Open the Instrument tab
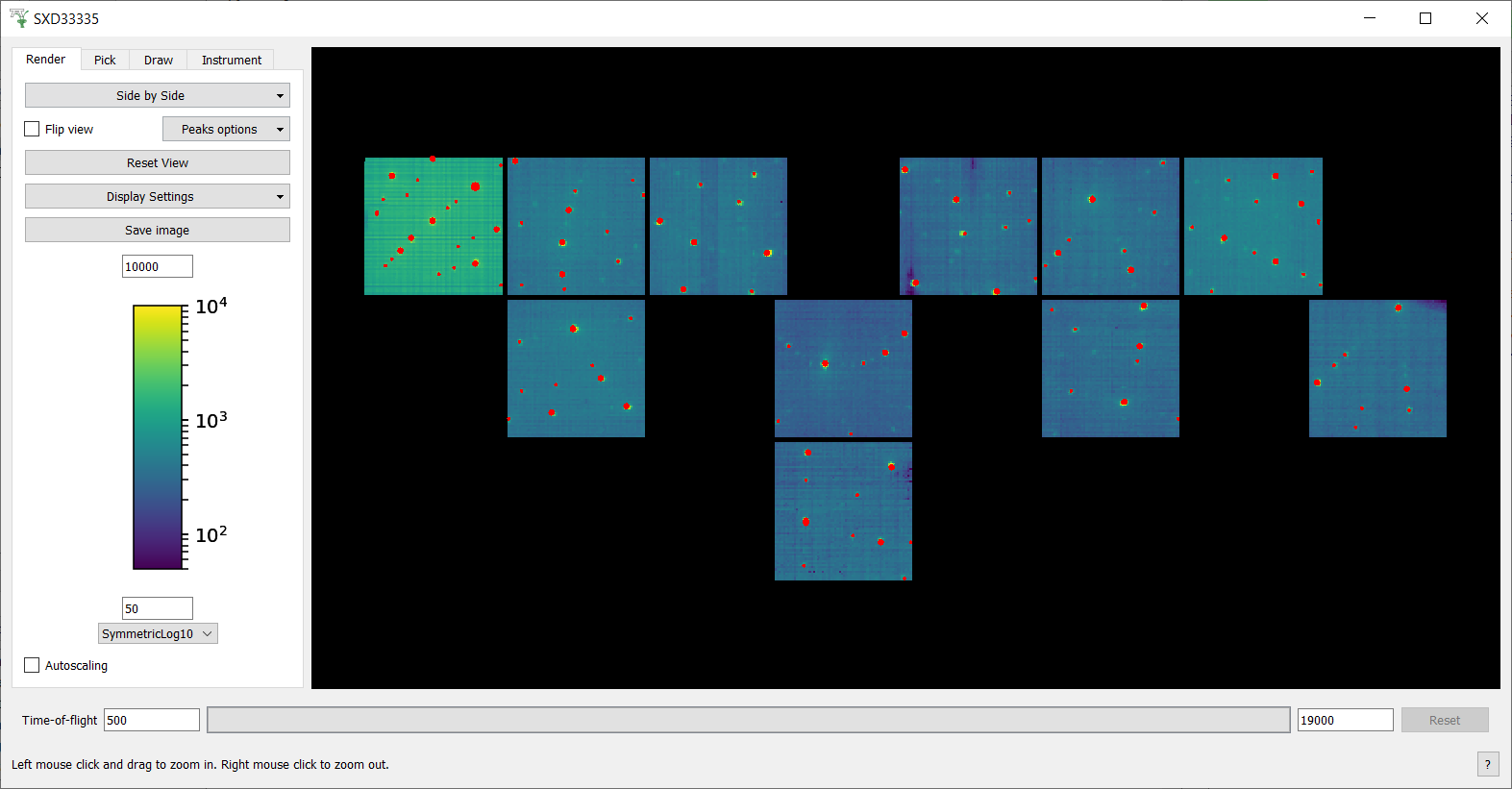1512x789 pixels. (231, 60)
